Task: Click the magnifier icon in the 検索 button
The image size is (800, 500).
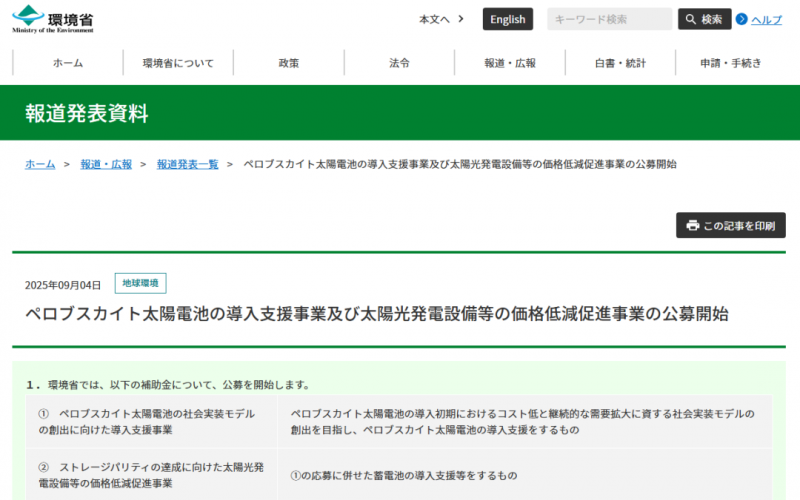Action: click(690, 20)
